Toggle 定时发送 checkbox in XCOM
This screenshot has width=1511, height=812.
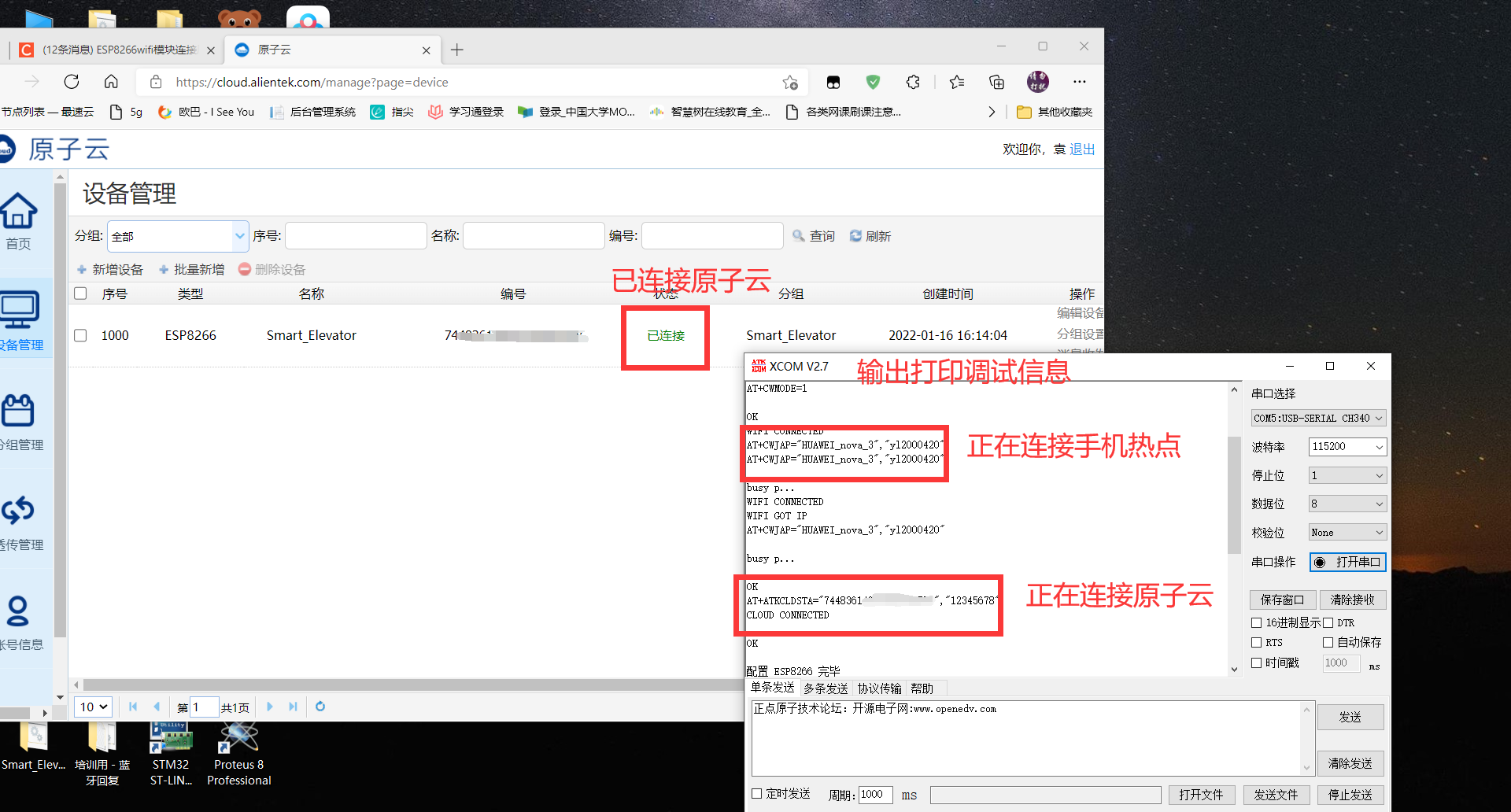click(757, 794)
